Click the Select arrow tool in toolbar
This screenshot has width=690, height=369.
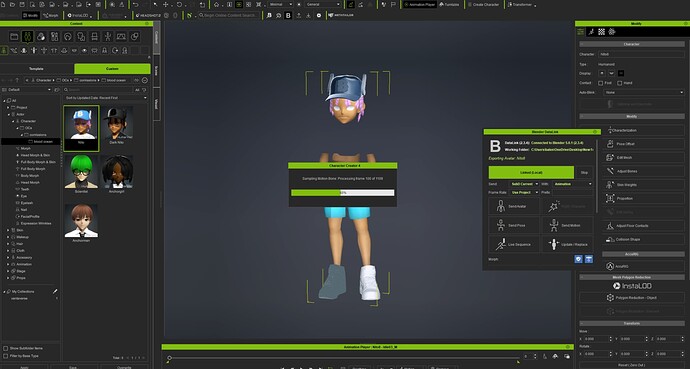[155, 4]
